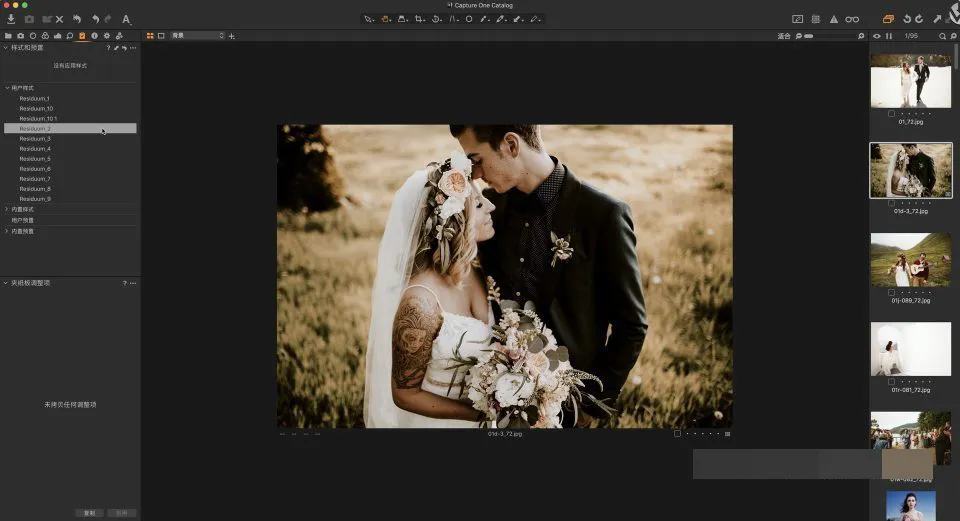Select the 01j-089_72.jpg thumbnail
The image size is (960, 521).
click(910, 259)
